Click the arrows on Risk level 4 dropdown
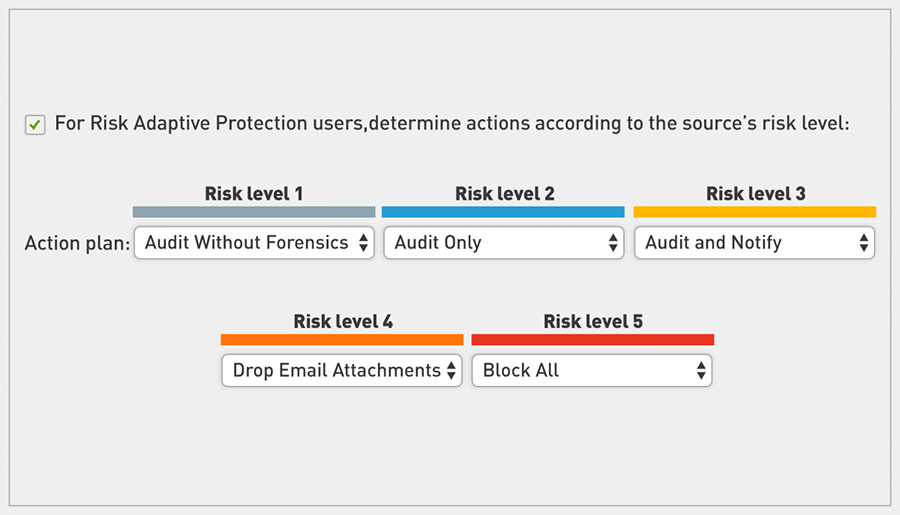 click(451, 370)
